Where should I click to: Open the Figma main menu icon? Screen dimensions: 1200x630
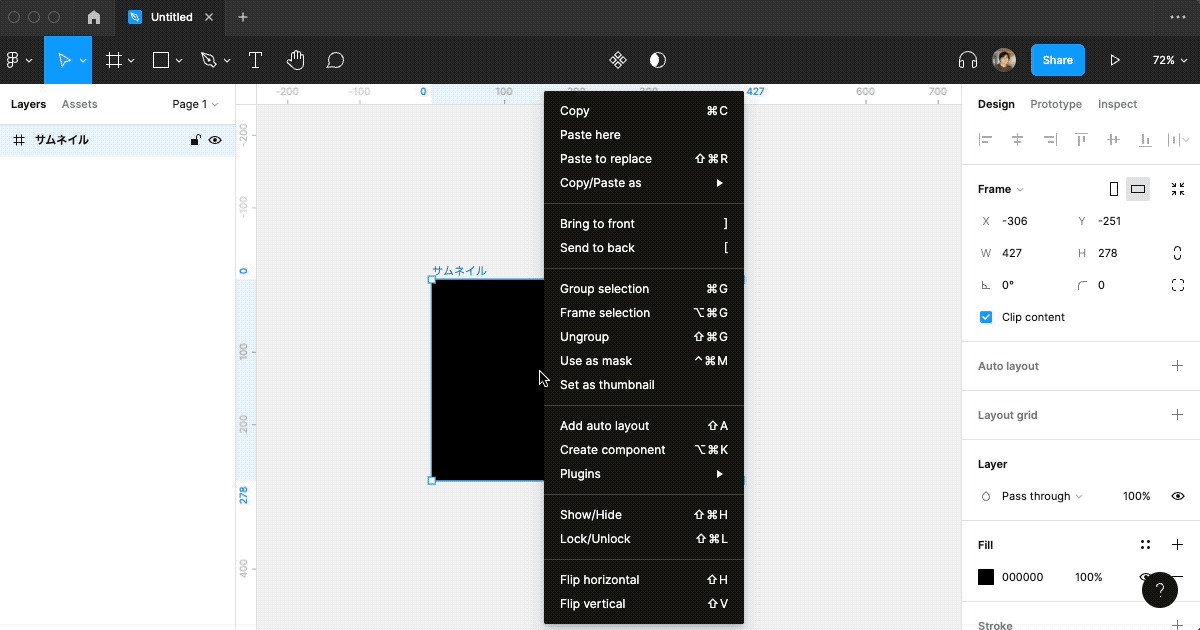13,60
